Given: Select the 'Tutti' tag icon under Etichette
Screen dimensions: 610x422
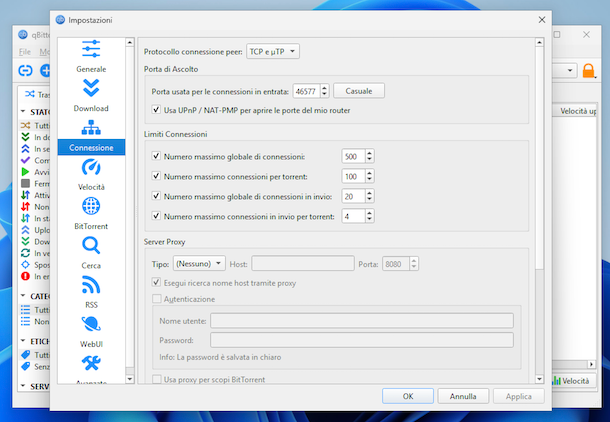Looking at the screenshot, I should (x=25, y=355).
